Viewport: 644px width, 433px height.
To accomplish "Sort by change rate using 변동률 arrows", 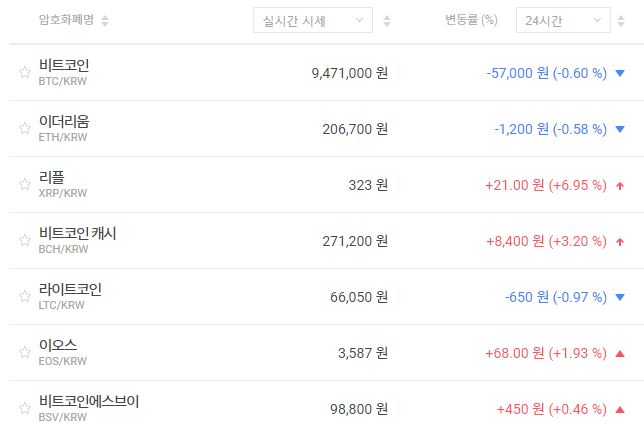I will pyautogui.click(x=503, y=20).
